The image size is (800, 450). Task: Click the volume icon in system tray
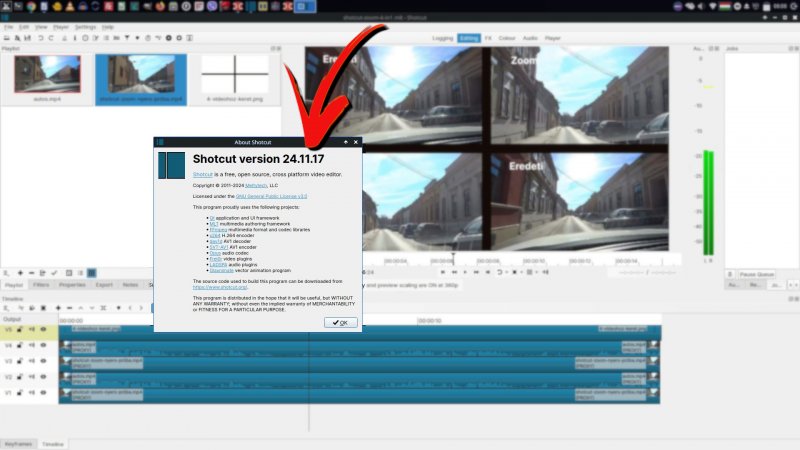701,6
